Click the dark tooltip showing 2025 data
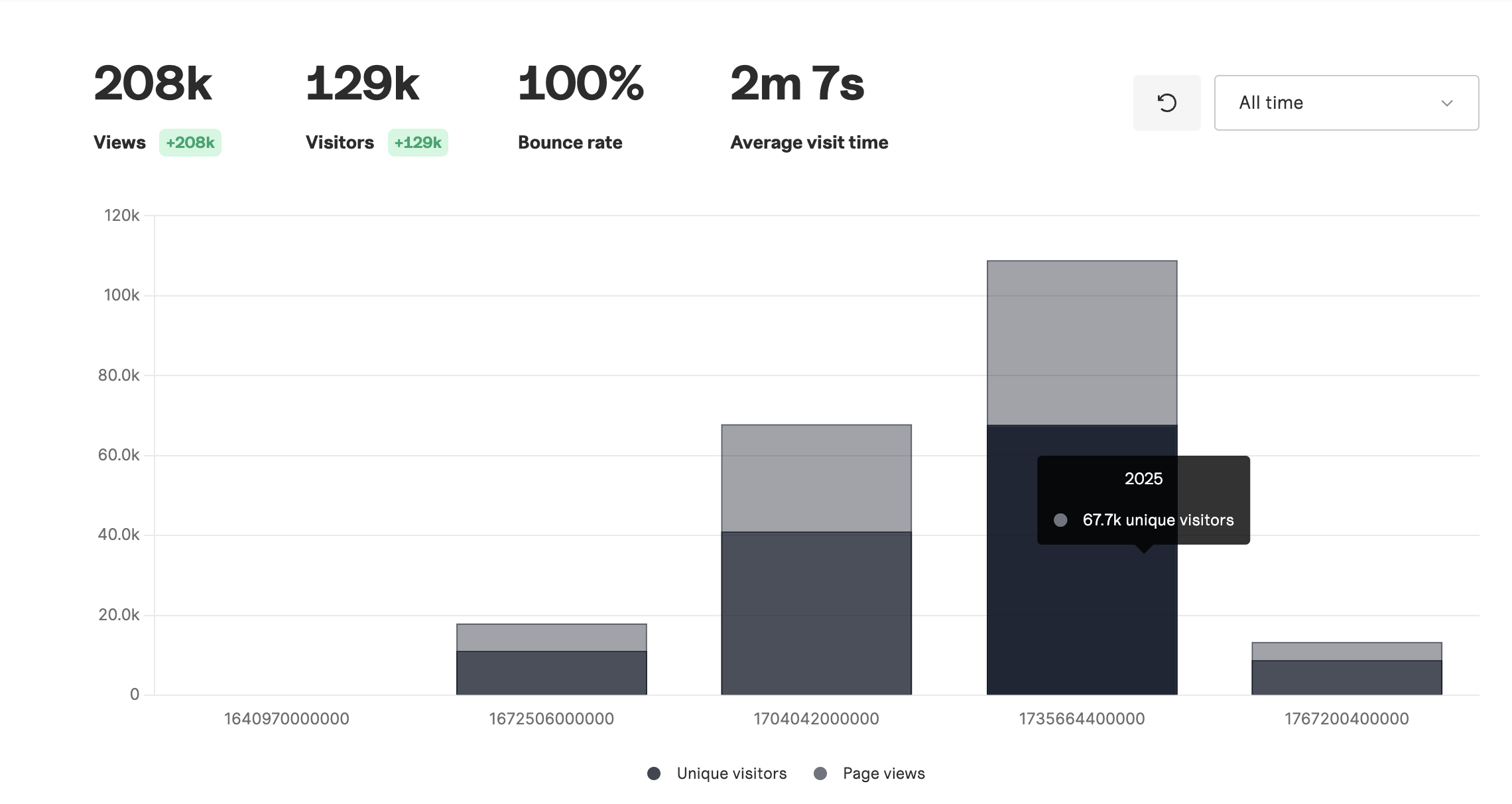Screen dimensions: 1512x804 click(1143, 500)
